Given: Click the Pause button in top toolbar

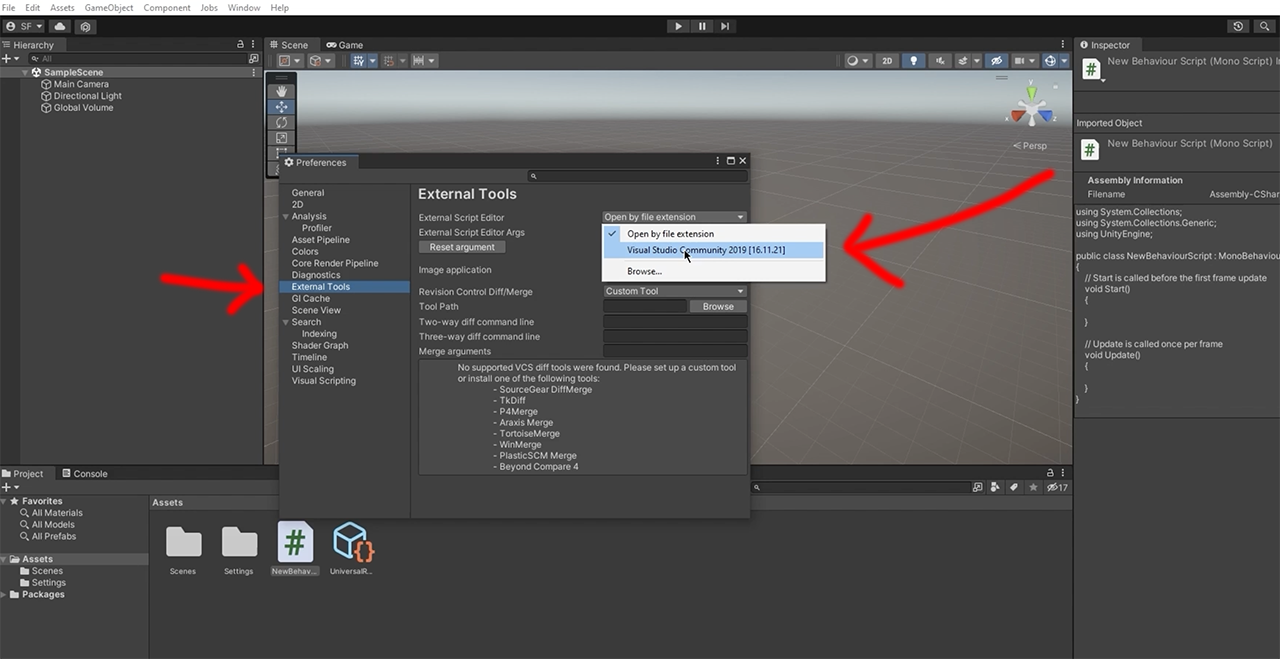Looking at the screenshot, I should click(x=702, y=26).
